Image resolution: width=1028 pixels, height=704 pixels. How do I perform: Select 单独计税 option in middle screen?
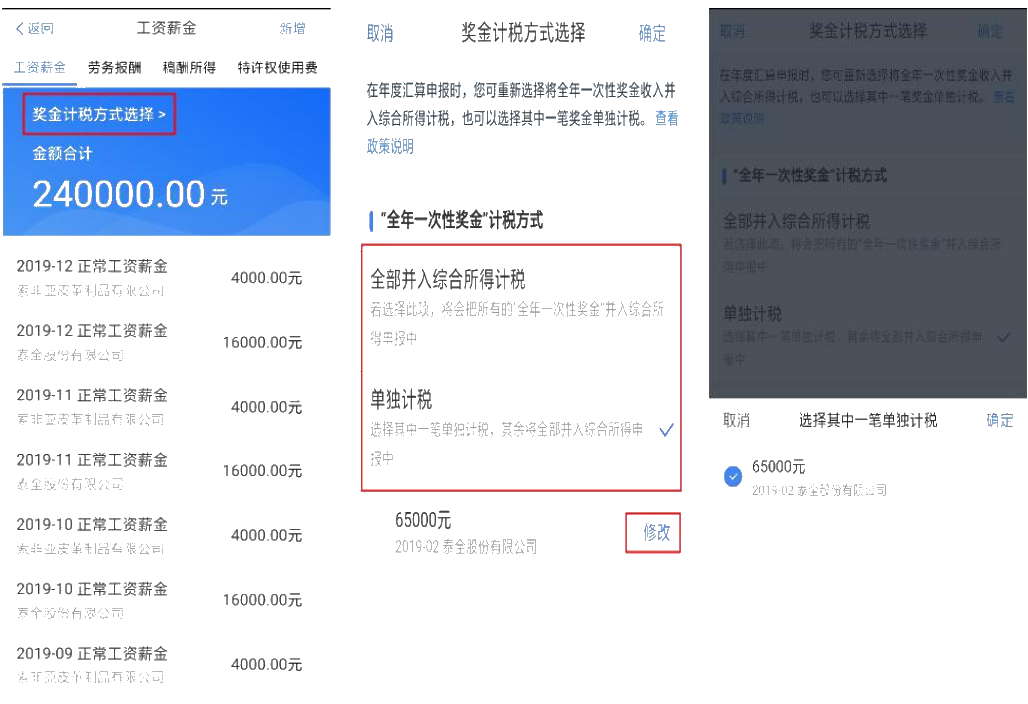point(521,428)
